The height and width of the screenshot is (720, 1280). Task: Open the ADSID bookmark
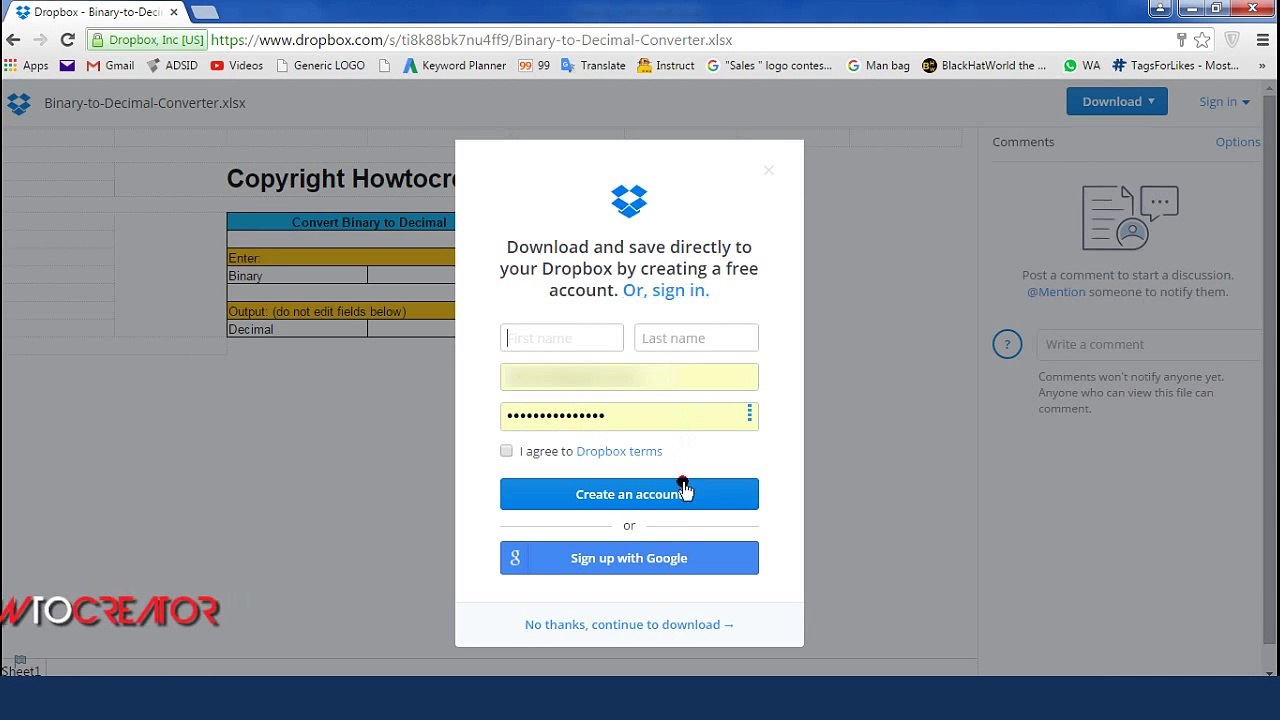tap(172, 65)
